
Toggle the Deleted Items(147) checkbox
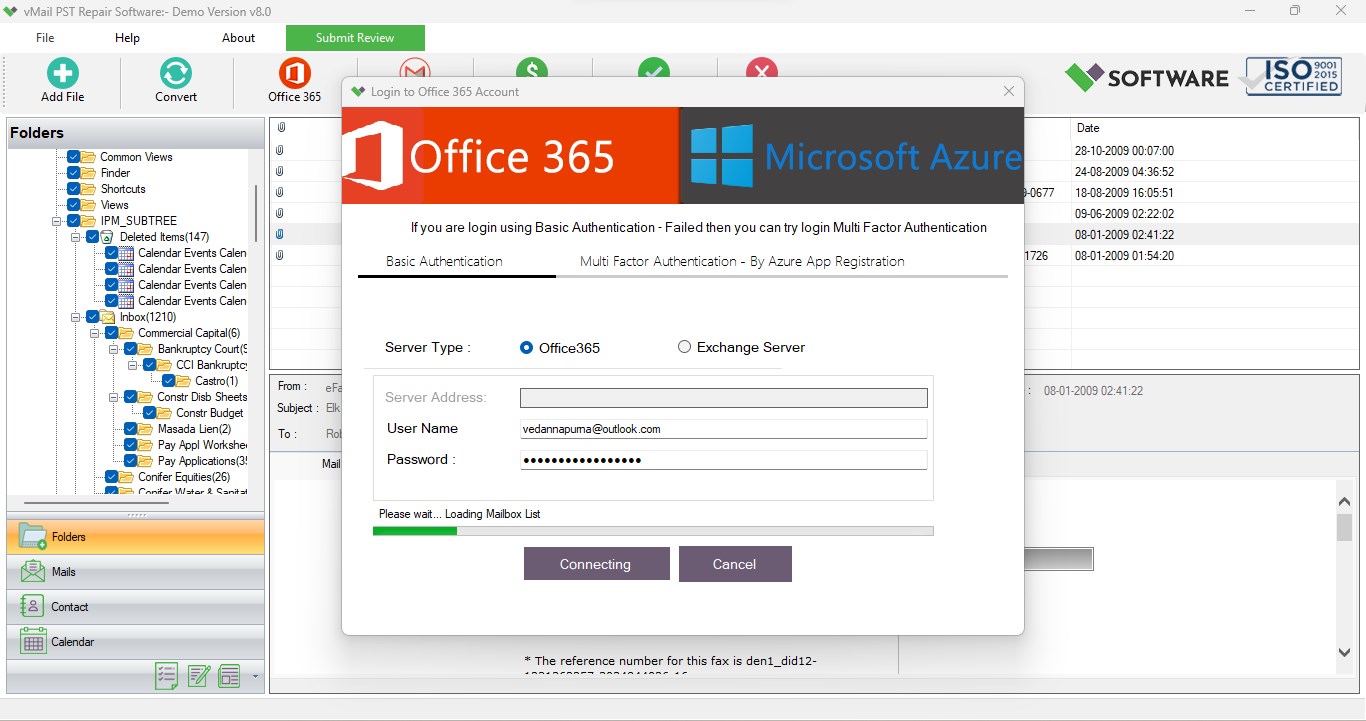tap(92, 237)
